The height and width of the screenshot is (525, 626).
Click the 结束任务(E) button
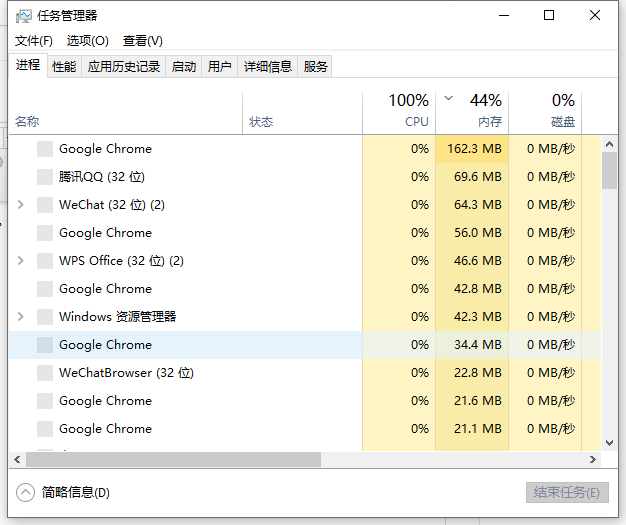coord(566,493)
